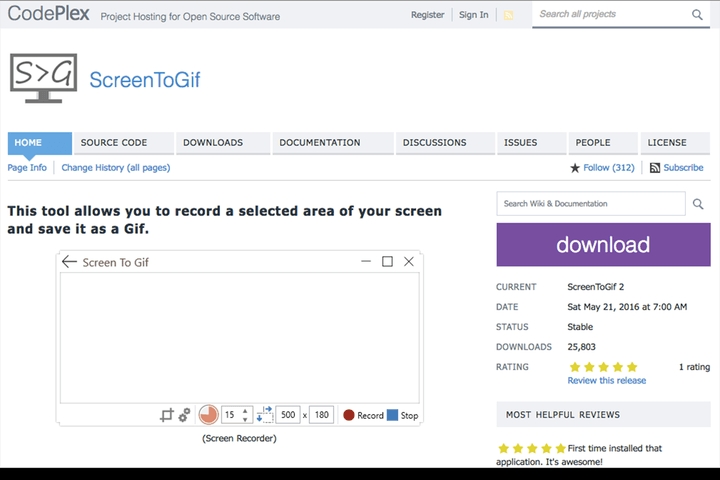Click the Stop label text
This screenshot has width=720, height=480.
409,415
